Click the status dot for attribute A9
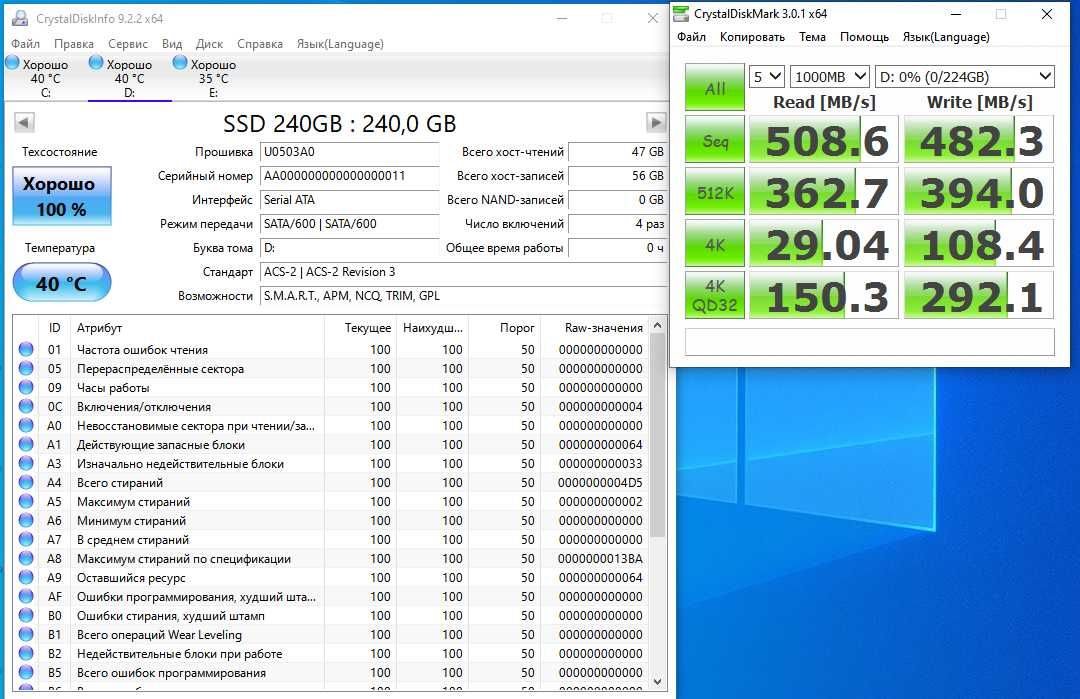The image size is (1080, 699). pyautogui.click(x=26, y=577)
